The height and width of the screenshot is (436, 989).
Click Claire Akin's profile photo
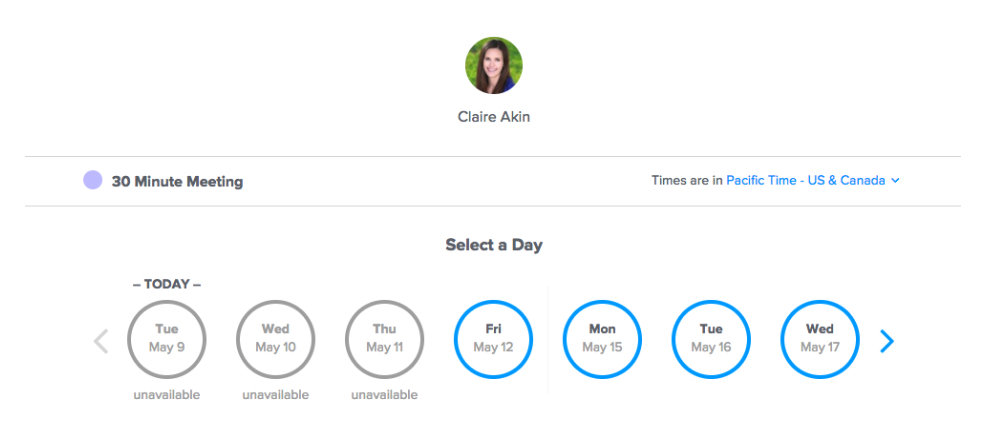[494, 66]
